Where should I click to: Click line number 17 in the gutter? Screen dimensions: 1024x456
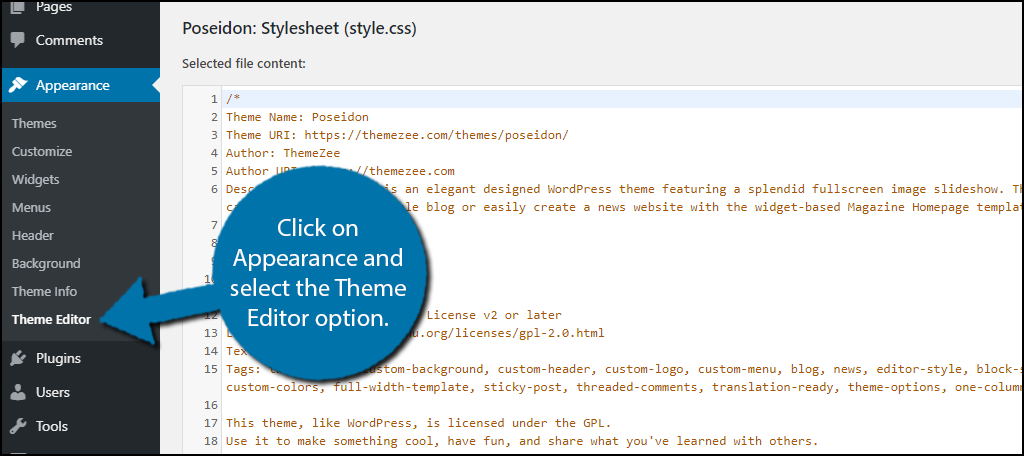pos(210,423)
